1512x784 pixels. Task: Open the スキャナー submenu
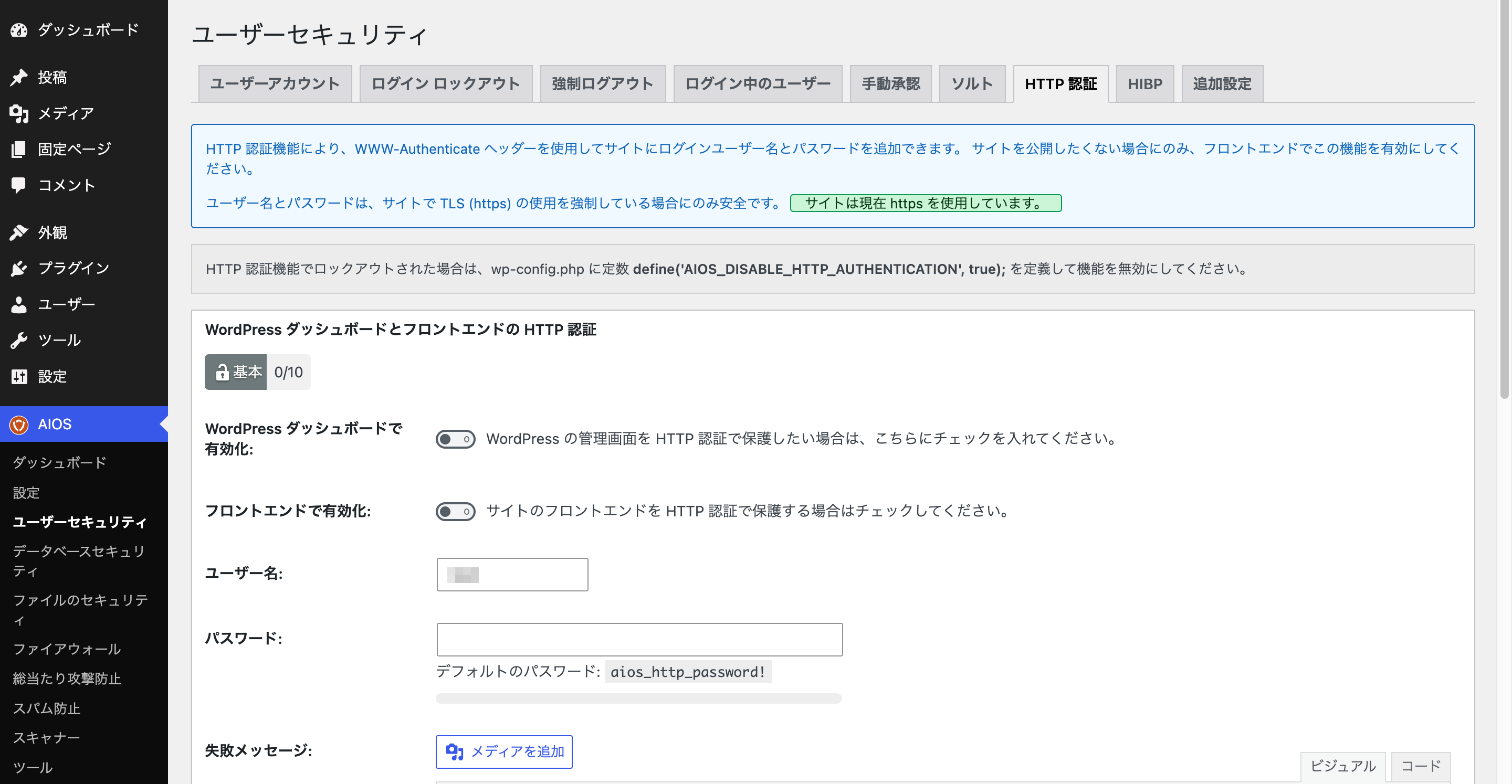click(46, 738)
